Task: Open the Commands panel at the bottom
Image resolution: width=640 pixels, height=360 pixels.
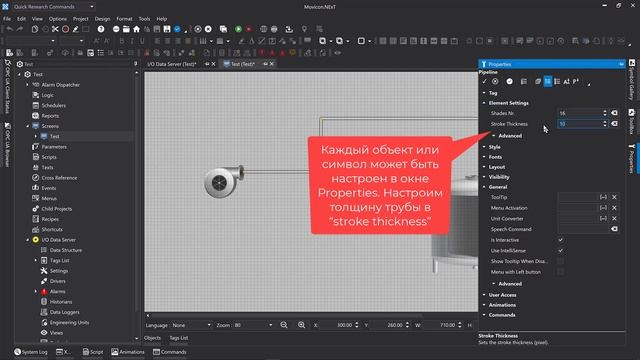Action: click(169, 352)
